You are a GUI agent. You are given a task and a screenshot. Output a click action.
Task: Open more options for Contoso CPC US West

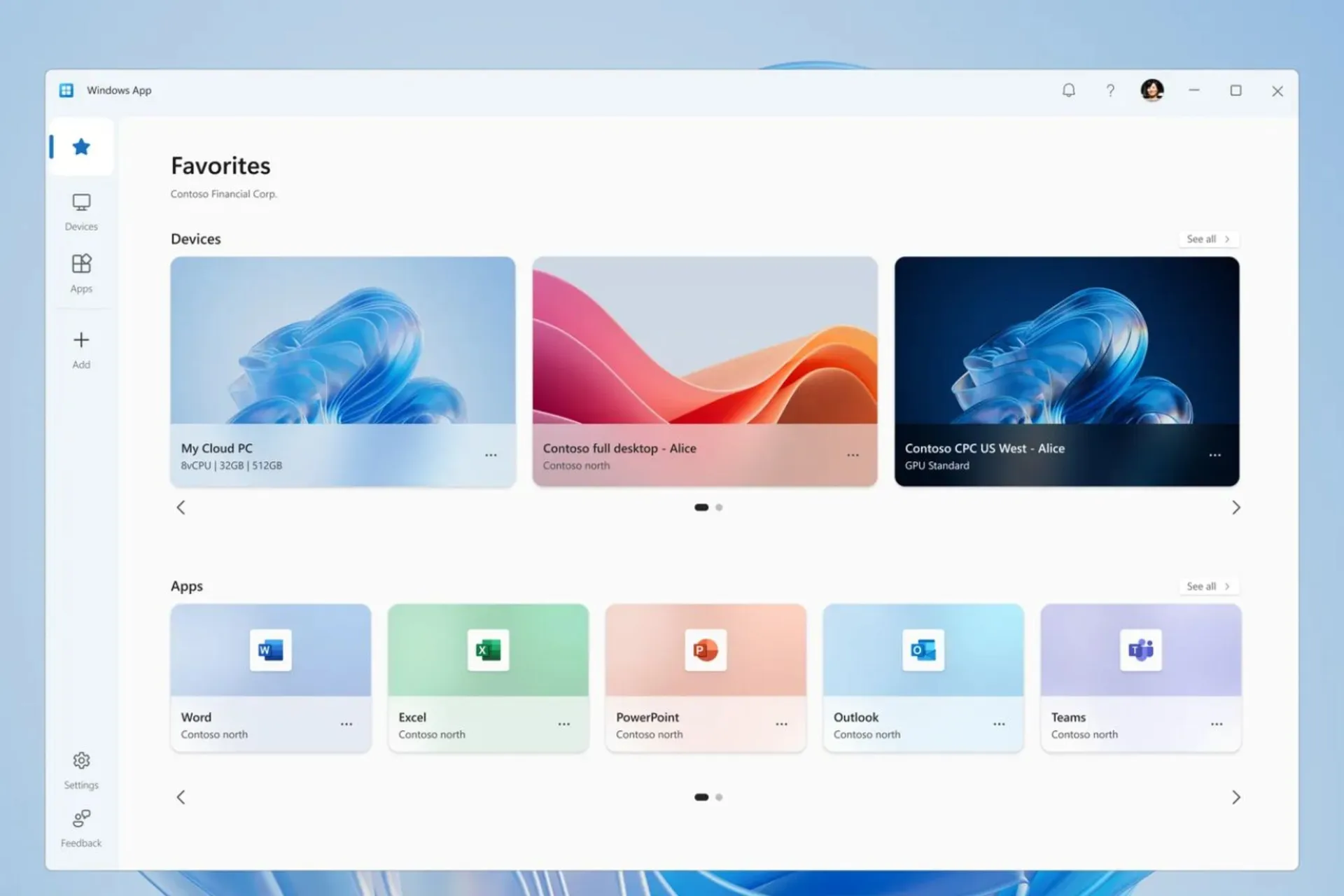click(1214, 455)
